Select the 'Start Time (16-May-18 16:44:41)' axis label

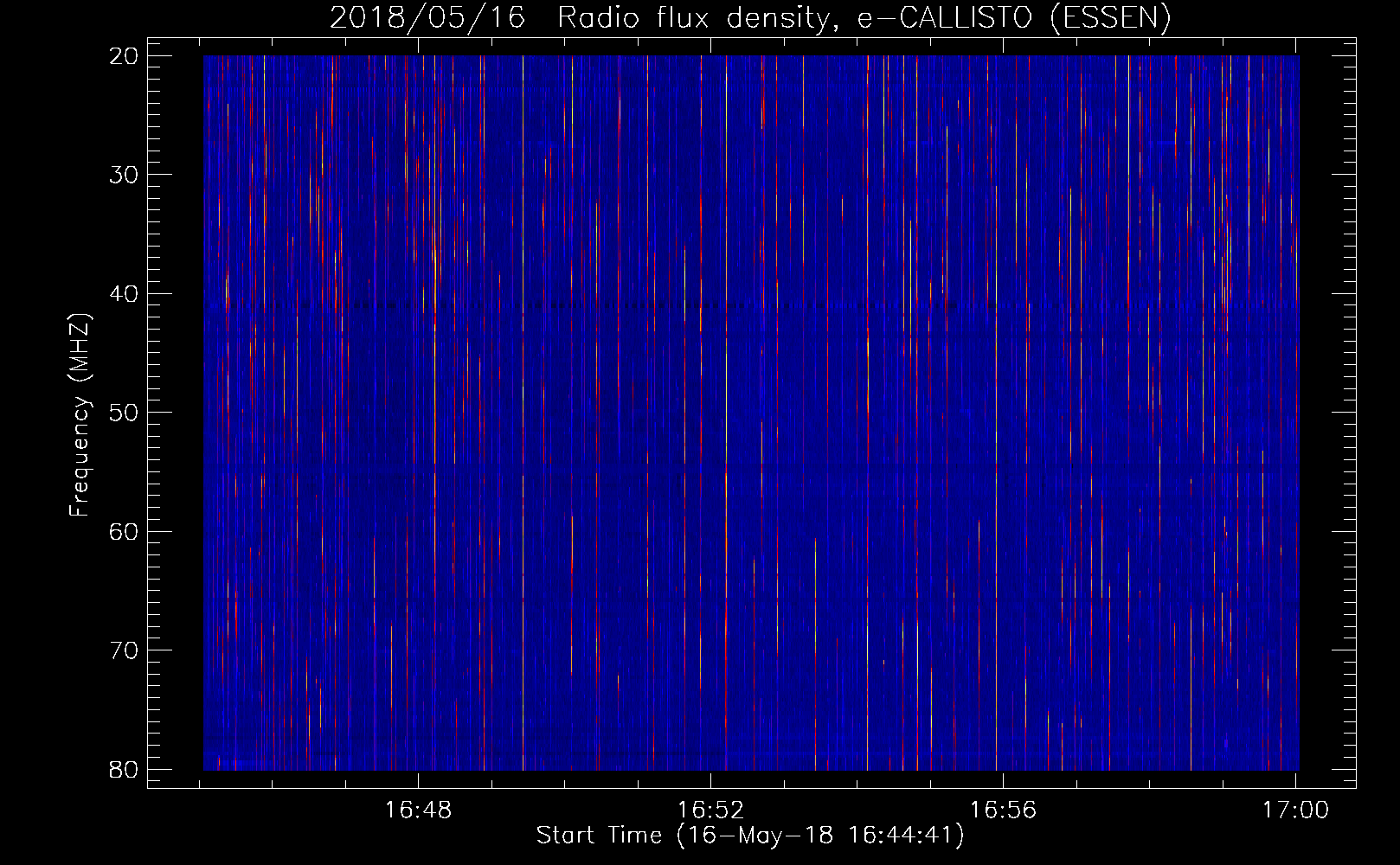[x=750, y=836]
